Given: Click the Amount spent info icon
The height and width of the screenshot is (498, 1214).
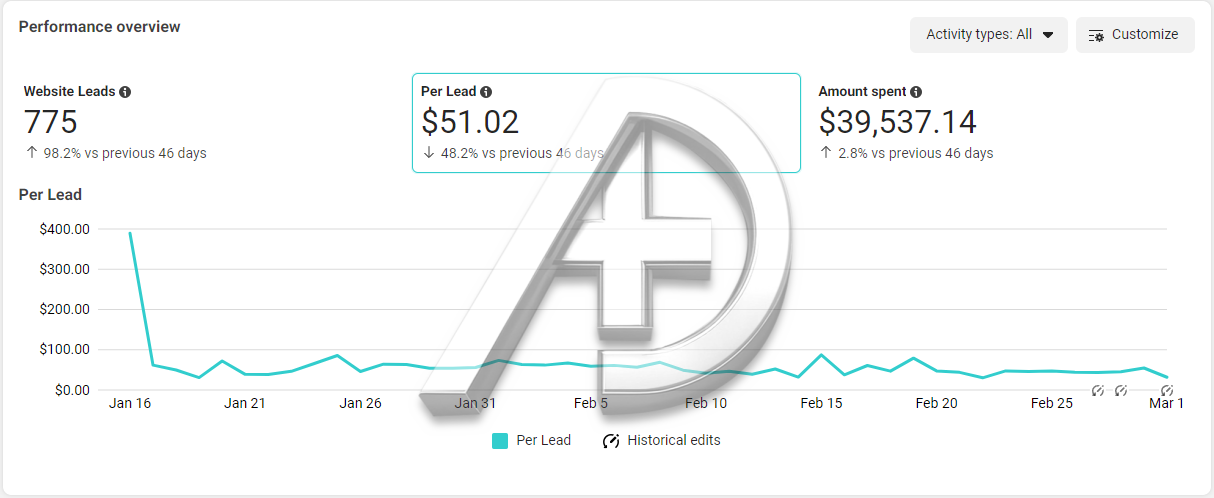Looking at the screenshot, I should coord(916,92).
